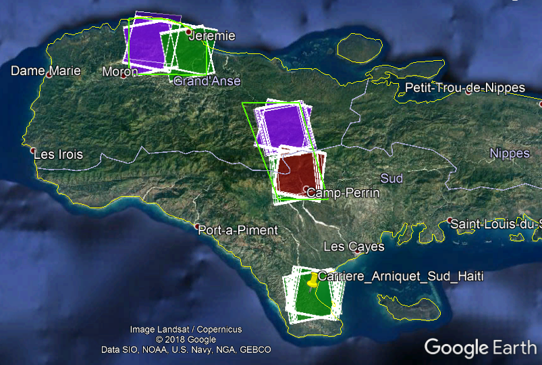The height and width of the screenshot is (365, 542).
Task: Click the Camp-Perrin place label
Action: 343,193
